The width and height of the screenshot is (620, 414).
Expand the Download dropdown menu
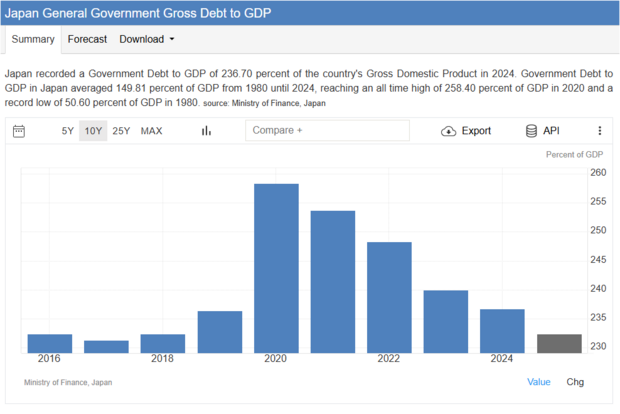pyautogui.click(x=146, y=40)
